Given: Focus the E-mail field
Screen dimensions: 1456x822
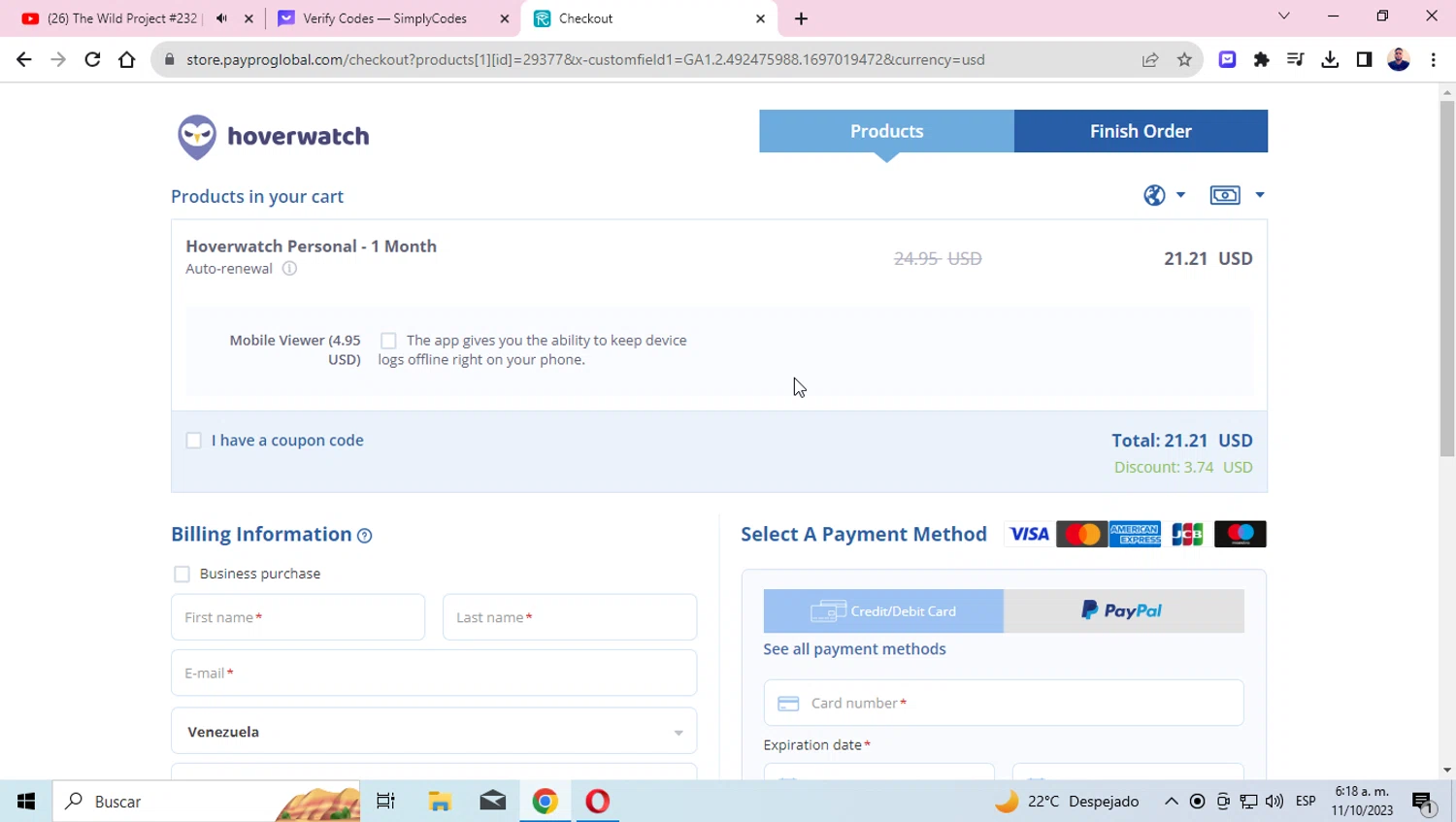Looking at the screenshot, I should click(434, 673).
